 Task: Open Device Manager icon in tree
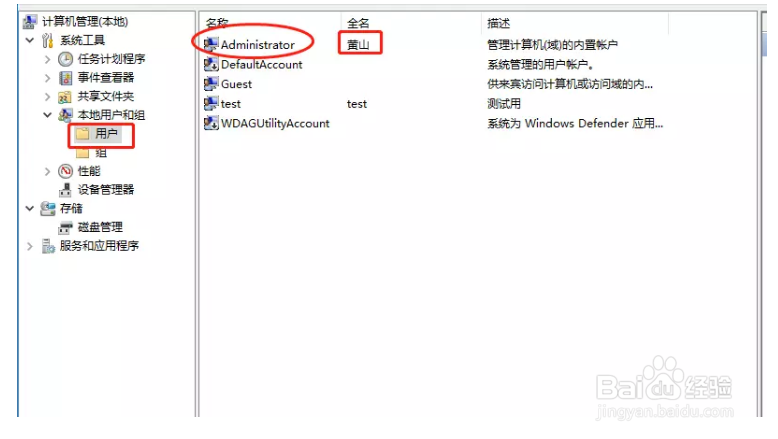click(x=65, y=190)
